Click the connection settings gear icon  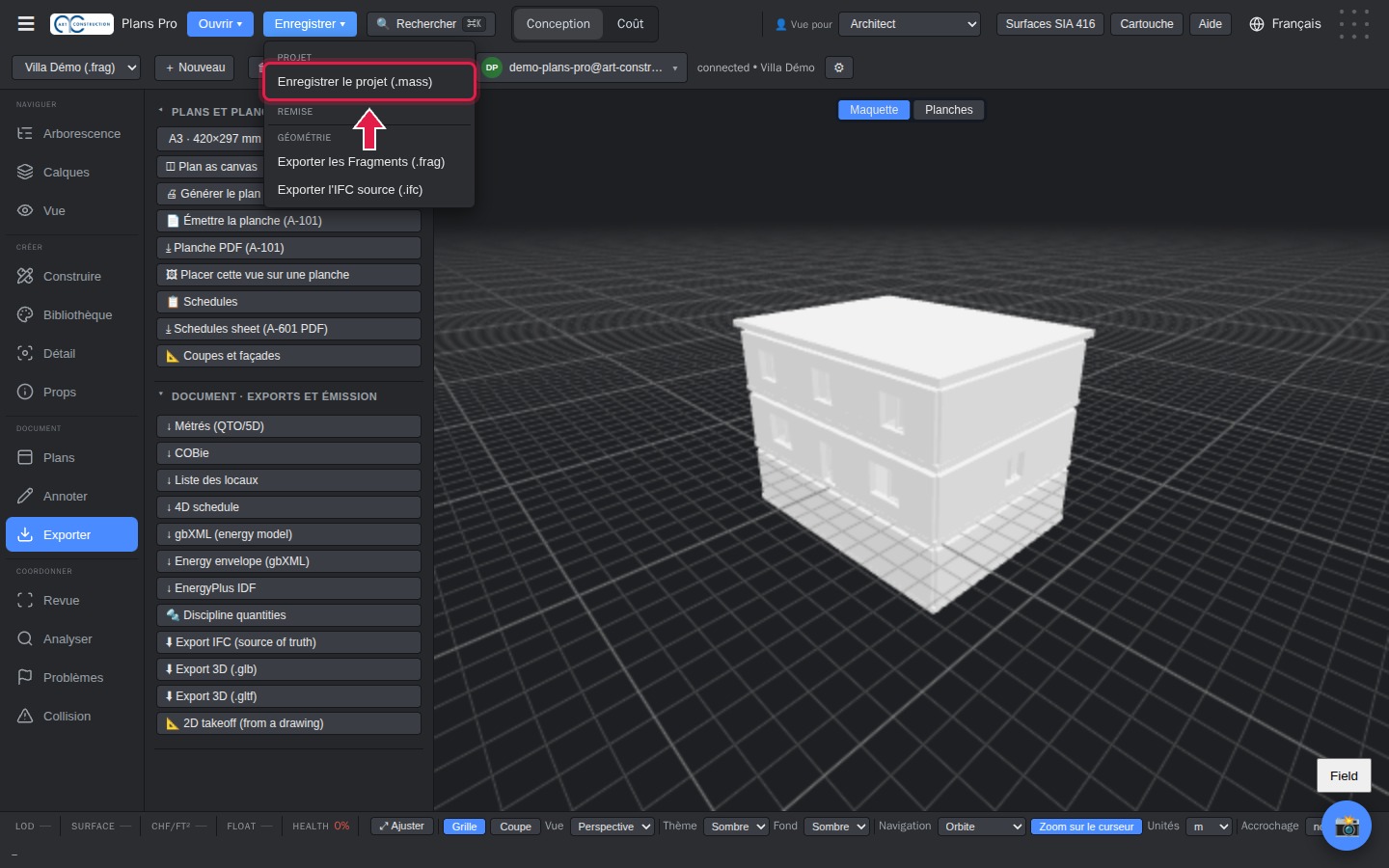click(839, 68)
